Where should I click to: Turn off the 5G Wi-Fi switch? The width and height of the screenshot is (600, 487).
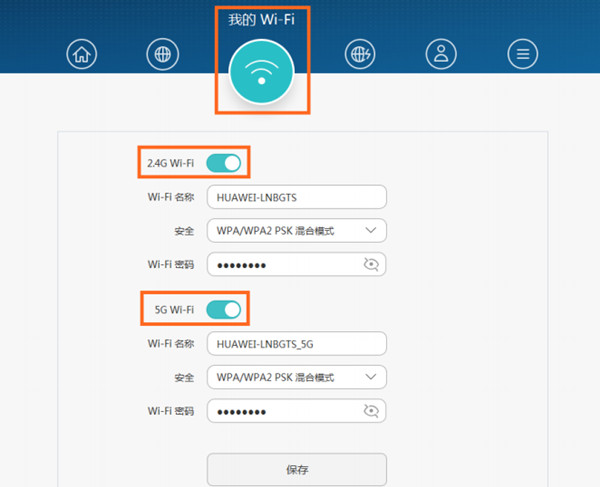click(x=224, y=310)
